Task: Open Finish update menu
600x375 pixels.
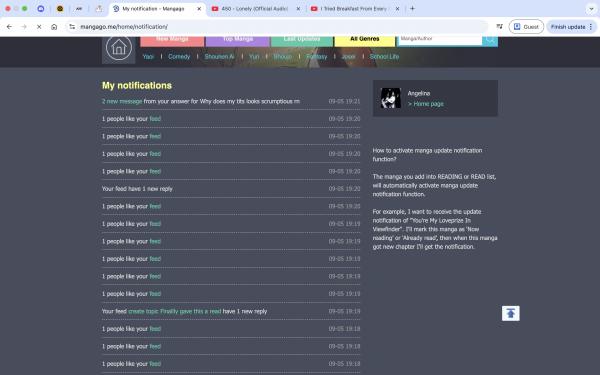Action: coord(572,27)
